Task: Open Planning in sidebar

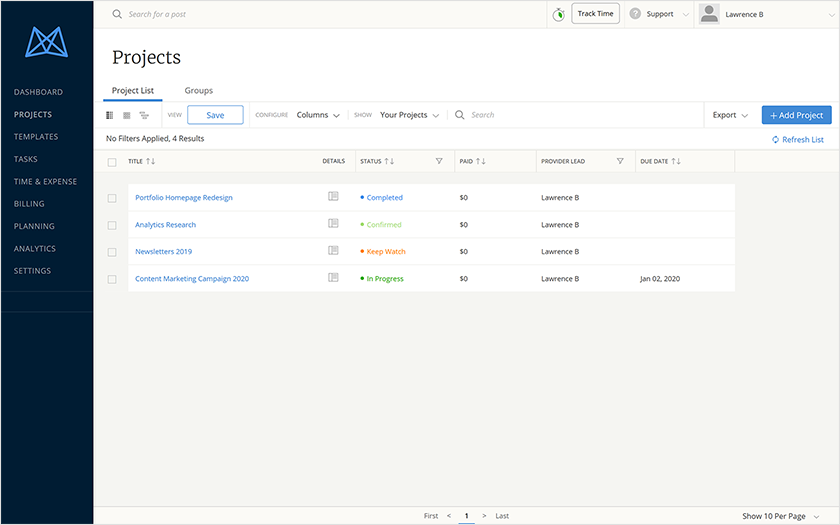Action: (34, 226)
